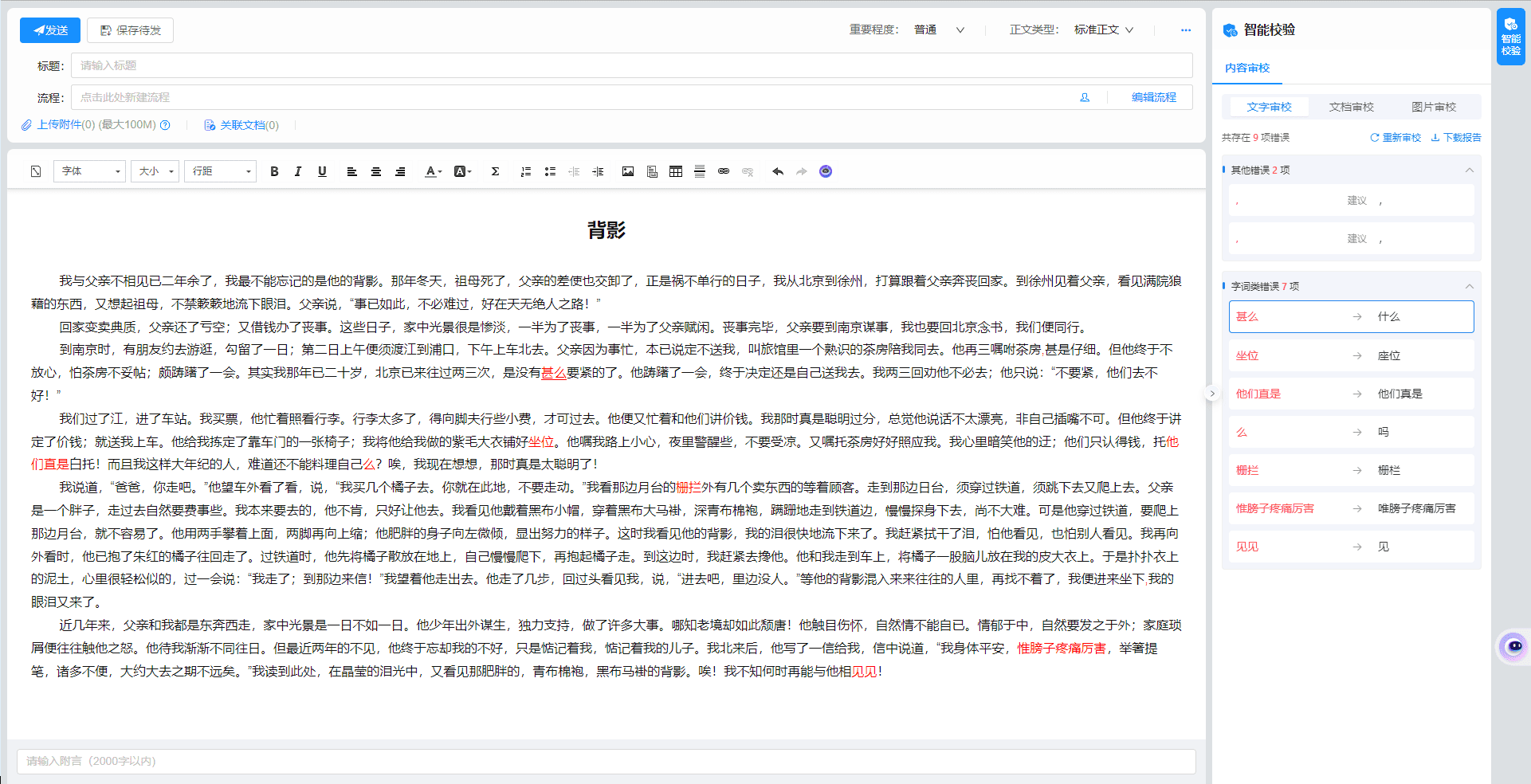Toggle italic formatting

[298, 171]
